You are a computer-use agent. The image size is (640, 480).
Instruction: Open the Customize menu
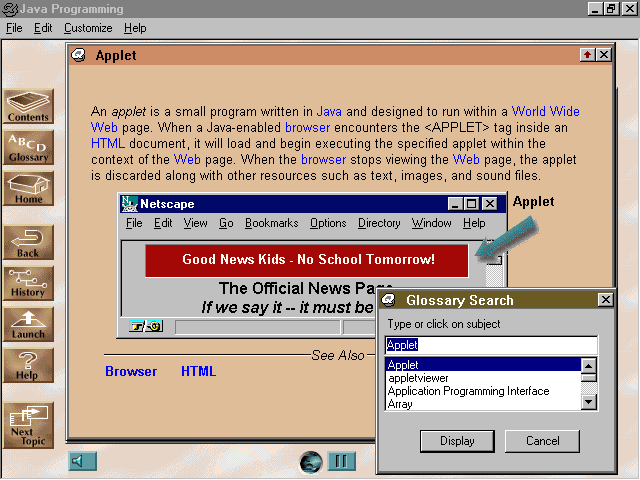(x=88, y=28)
